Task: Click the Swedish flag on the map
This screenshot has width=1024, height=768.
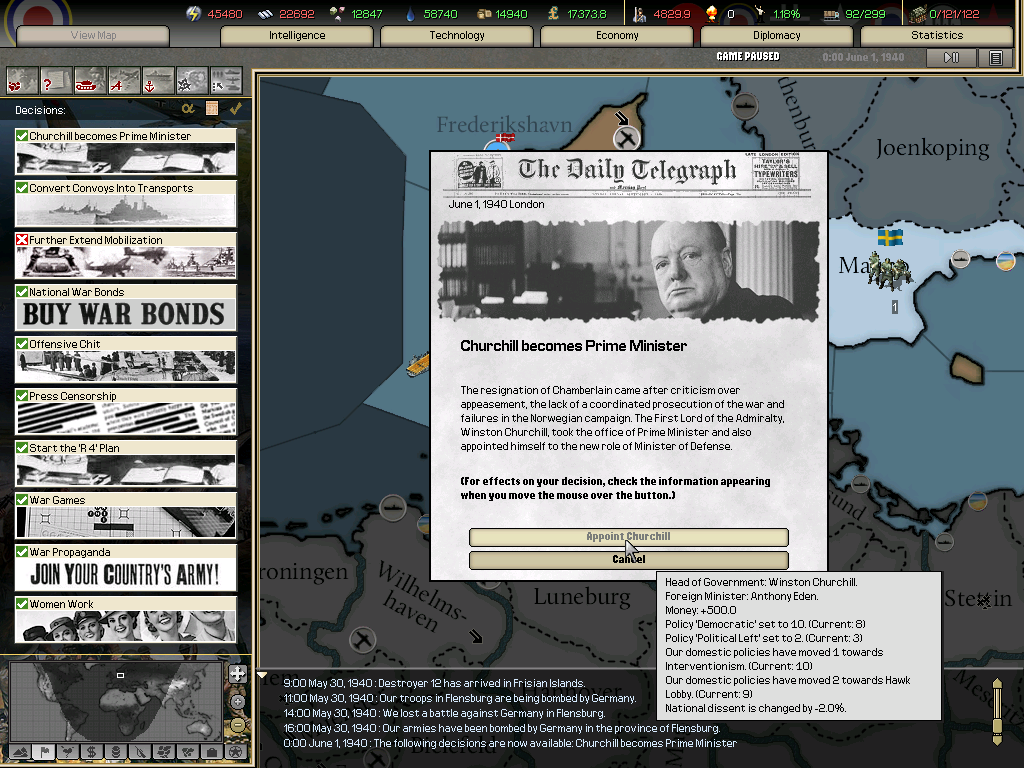Action: [x=890, y=236]
